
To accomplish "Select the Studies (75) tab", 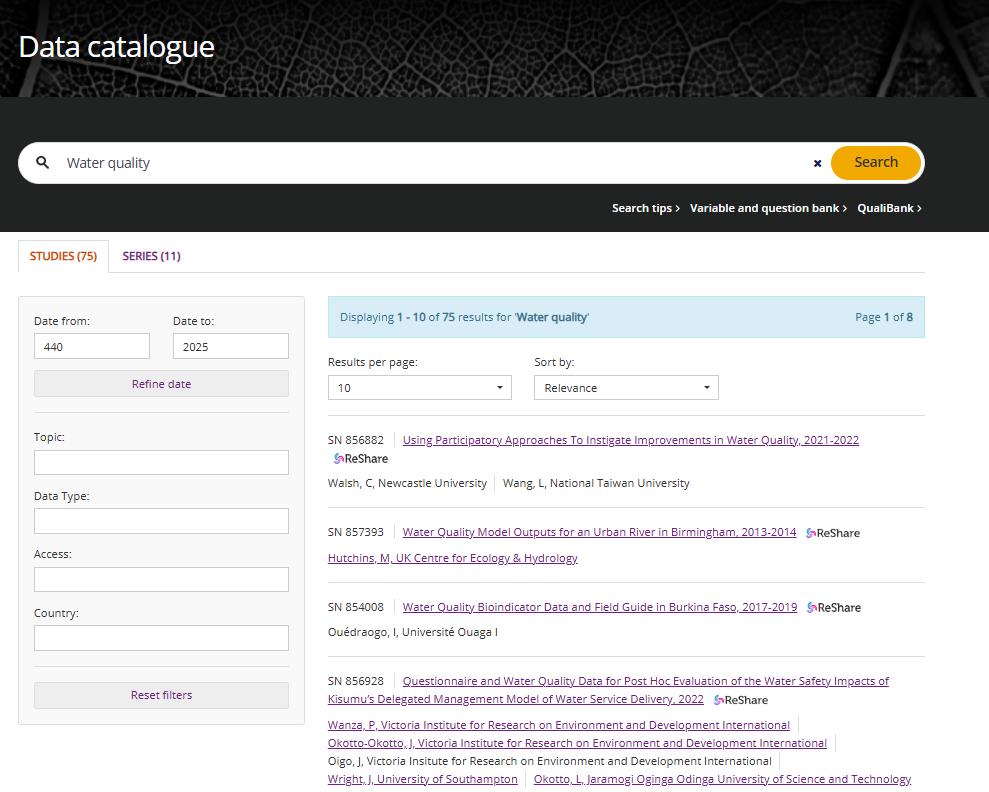I will 63,256.
